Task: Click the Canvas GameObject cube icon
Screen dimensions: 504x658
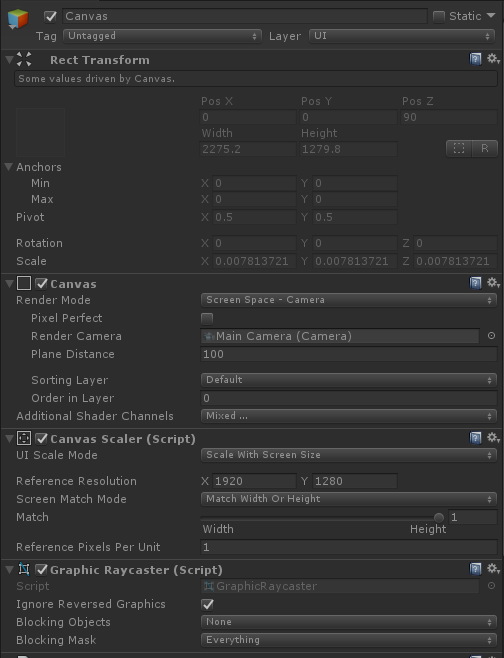Action: tap(18, 19)
